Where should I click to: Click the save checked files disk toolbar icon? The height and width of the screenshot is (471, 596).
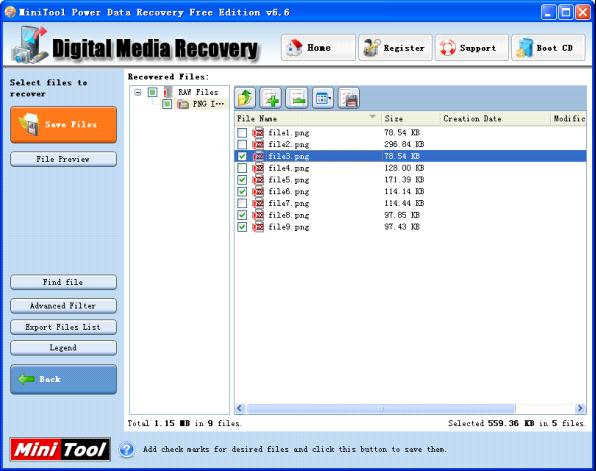click(x=349, y=98)
